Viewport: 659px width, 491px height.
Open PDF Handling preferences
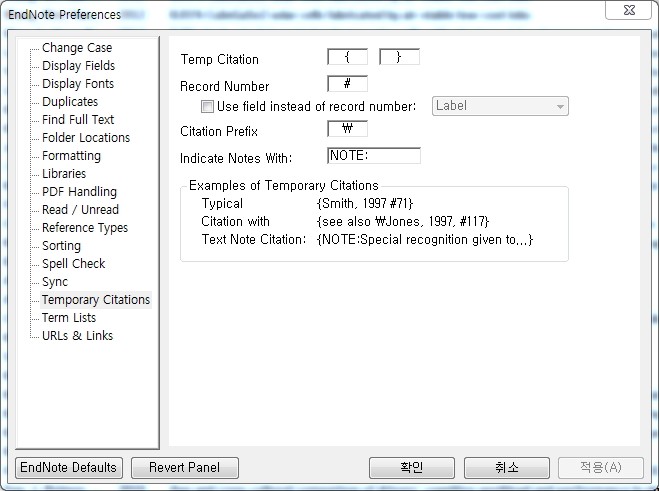79,192
